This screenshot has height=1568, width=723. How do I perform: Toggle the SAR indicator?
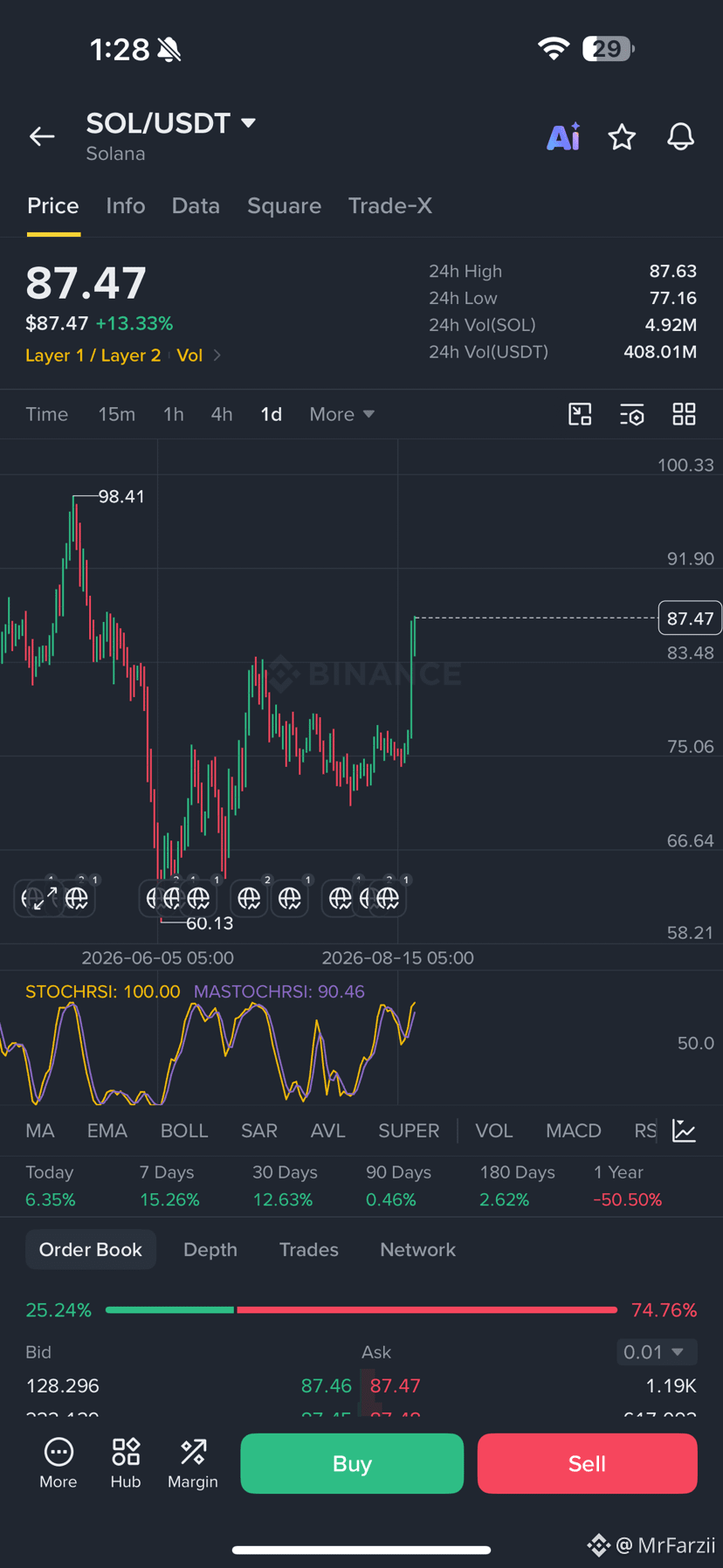click(x=259, y=1130)
